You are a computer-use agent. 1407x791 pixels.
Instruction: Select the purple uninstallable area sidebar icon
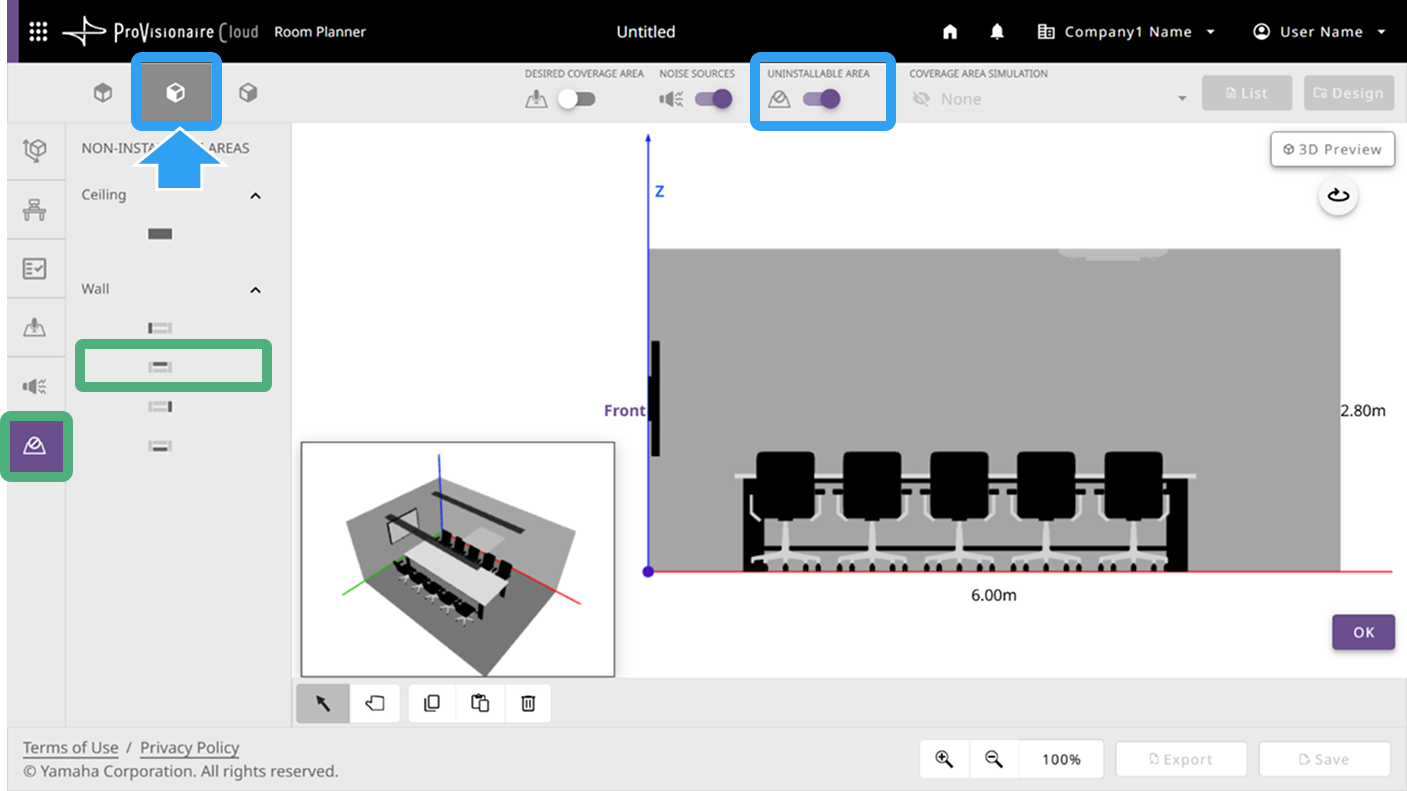click(x=36, y=446)
